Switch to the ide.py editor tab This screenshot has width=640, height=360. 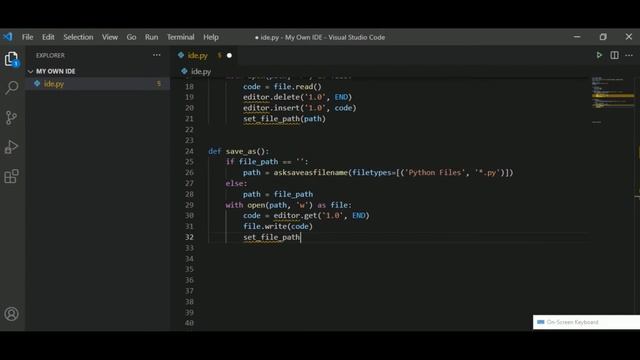click(198, 56)
